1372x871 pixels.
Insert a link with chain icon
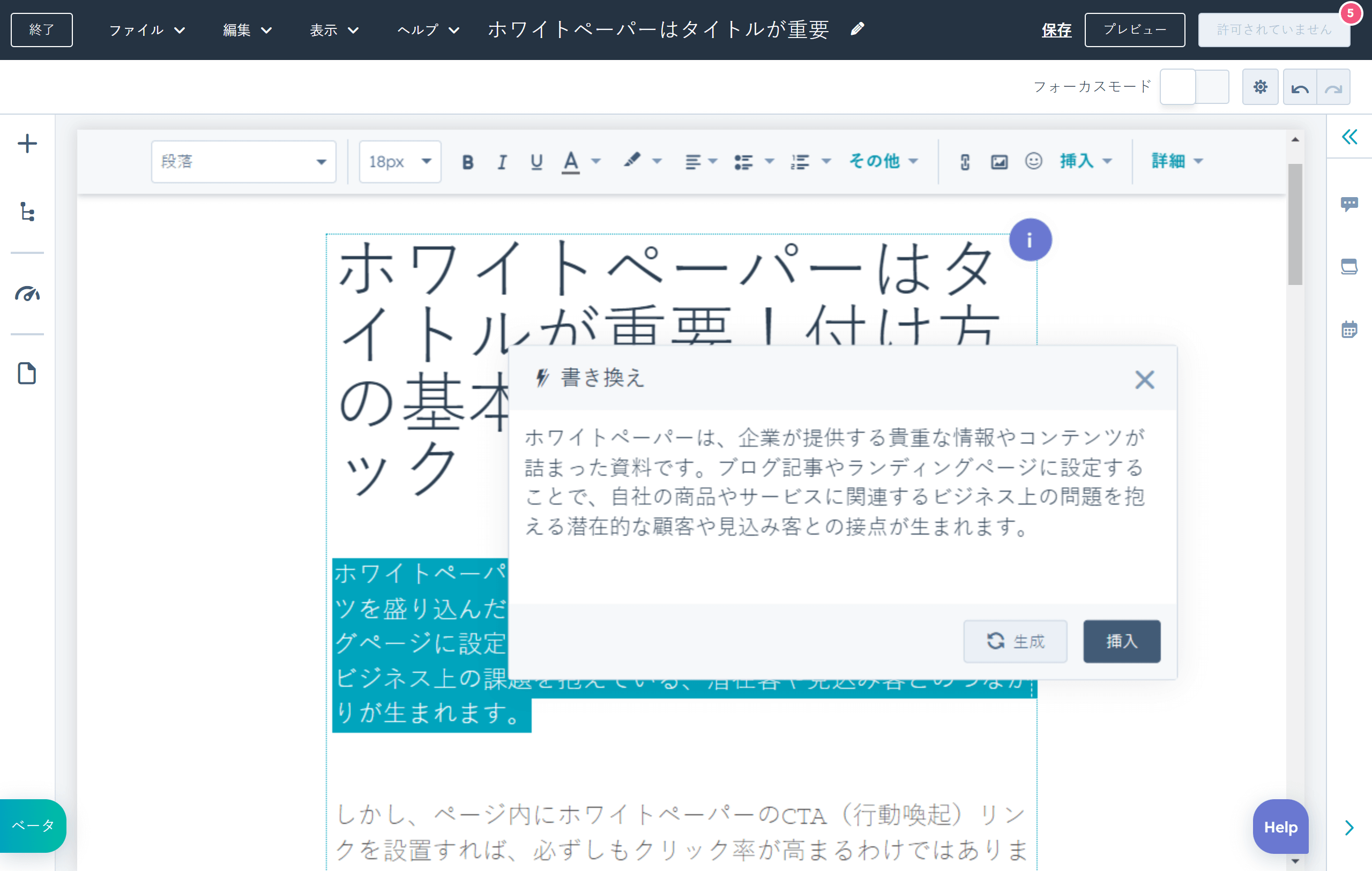click(x=965, y=162)
